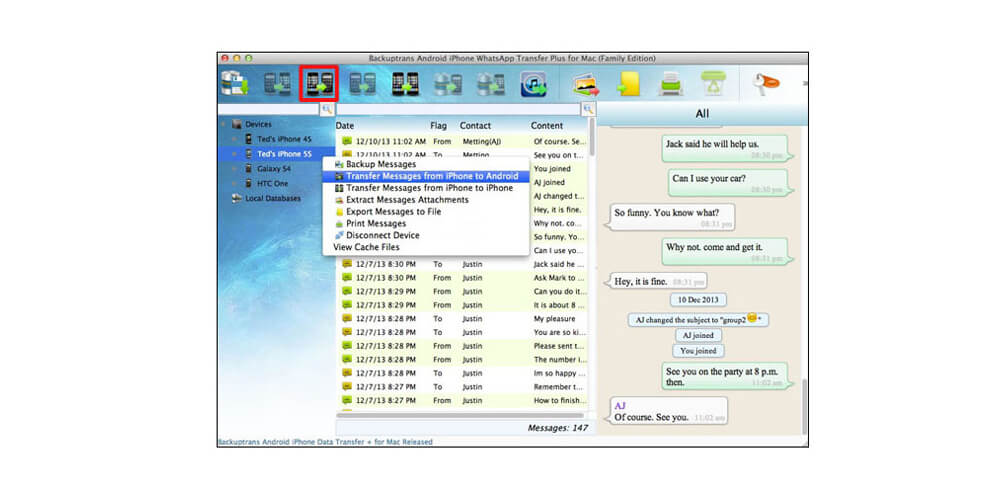Select Ted's iPhone 4S in the tree

tap(284, 139)
